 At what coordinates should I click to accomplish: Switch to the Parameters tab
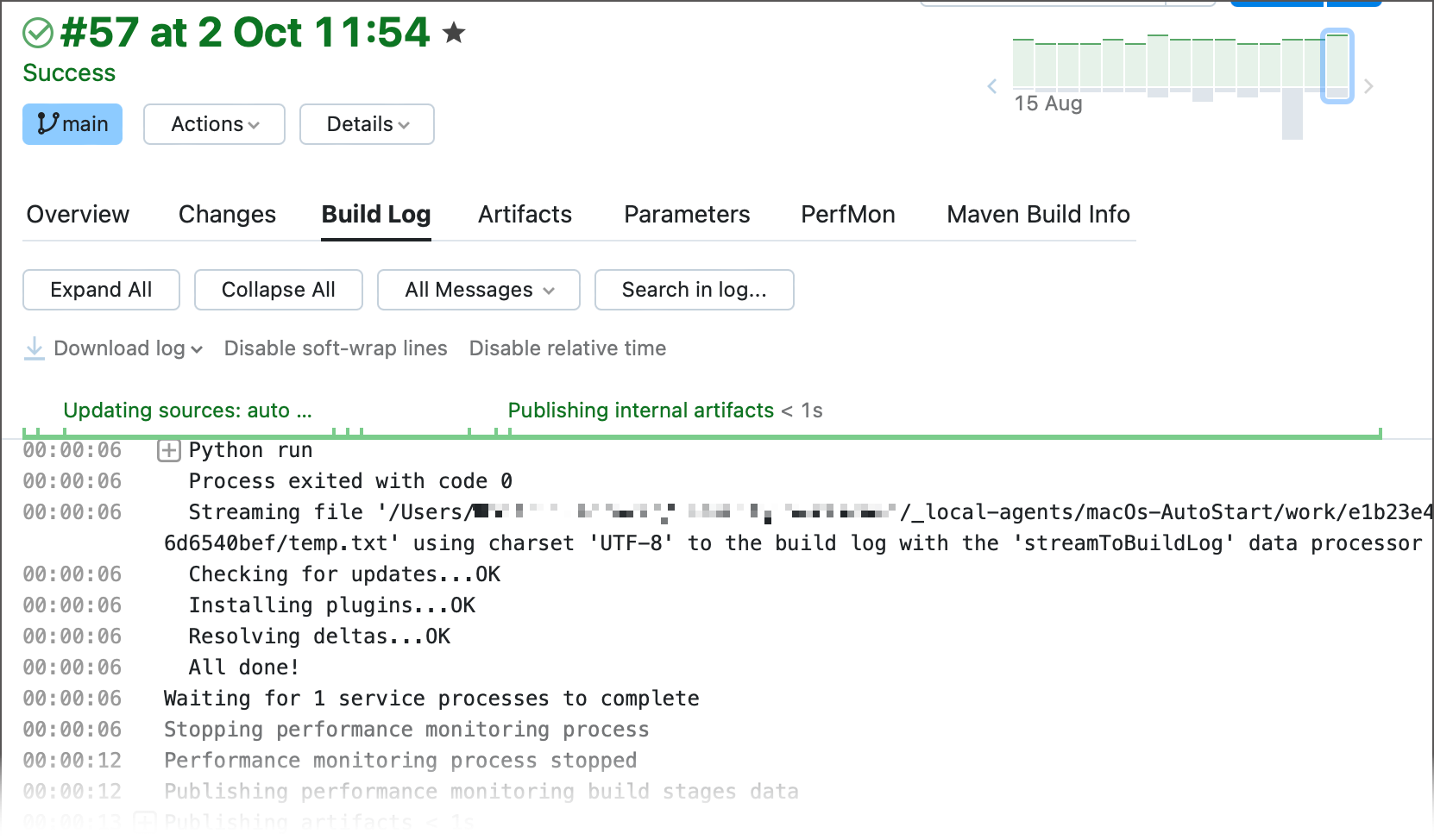[x=687, y=215]
